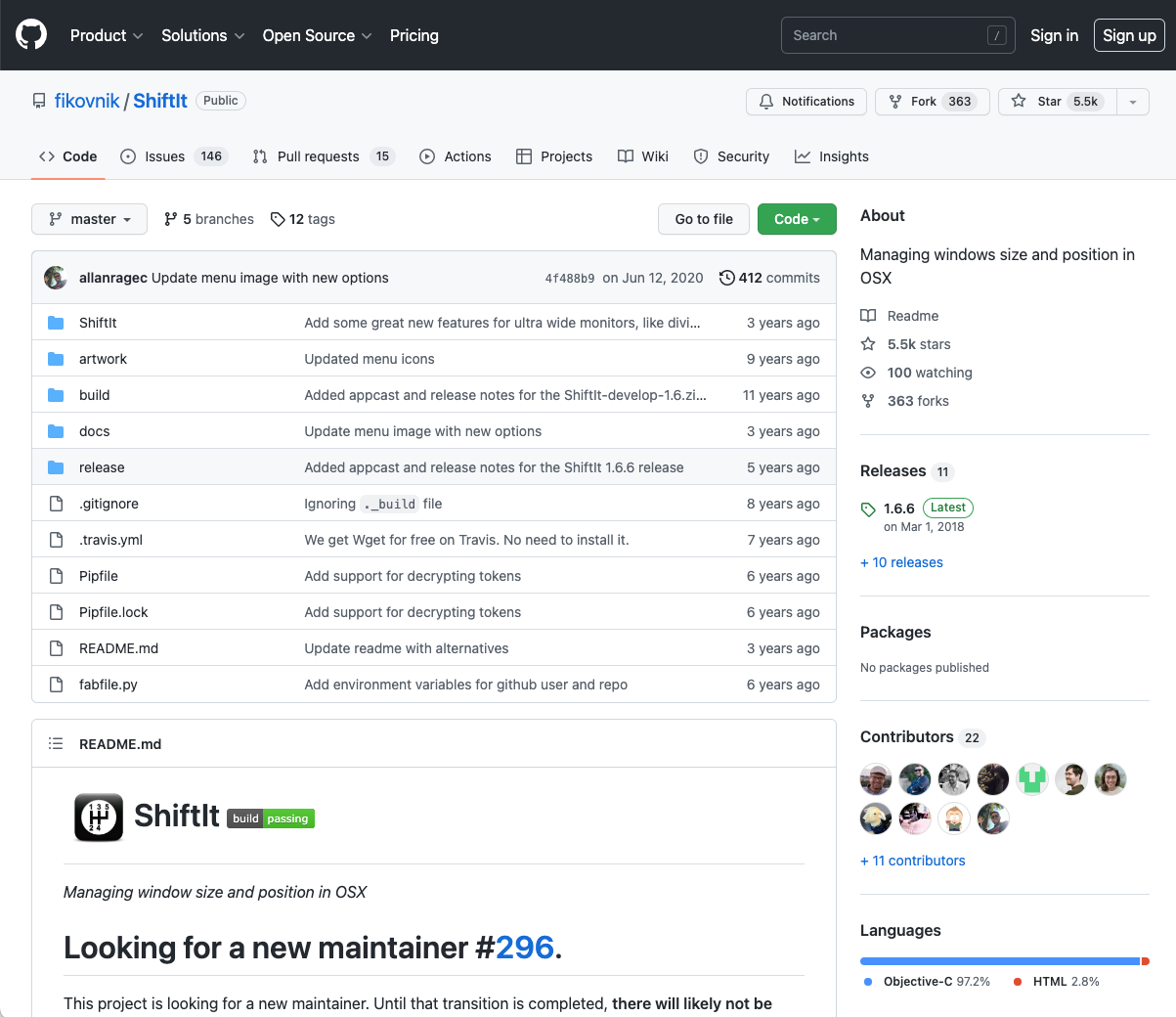Click the build passing badge

pos(271,818)
